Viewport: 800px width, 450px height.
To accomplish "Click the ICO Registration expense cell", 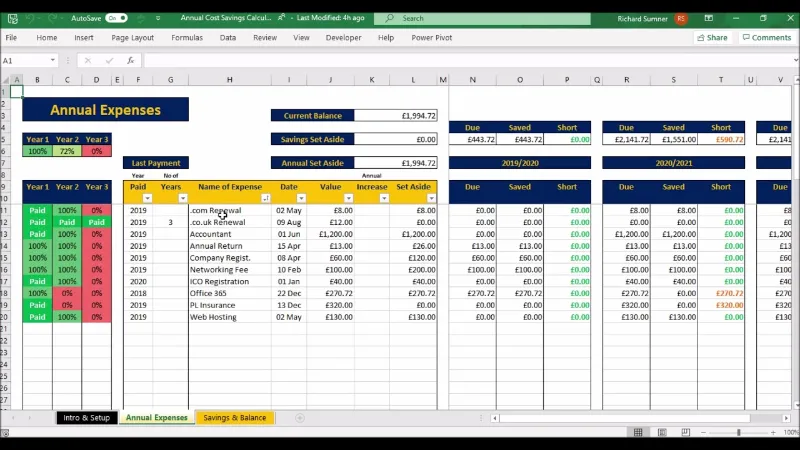I will click(230, 281).
